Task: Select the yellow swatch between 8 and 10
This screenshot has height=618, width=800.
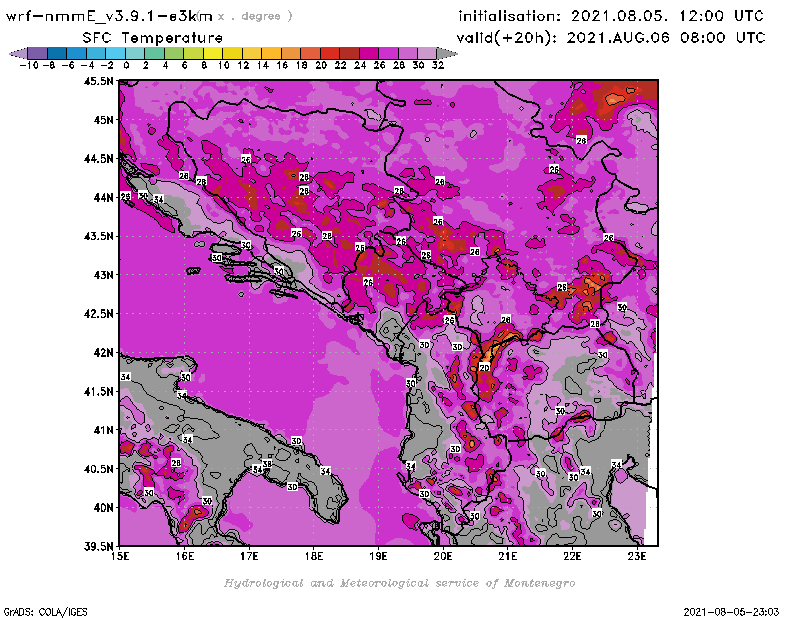Action: click(x=213, y=53)
